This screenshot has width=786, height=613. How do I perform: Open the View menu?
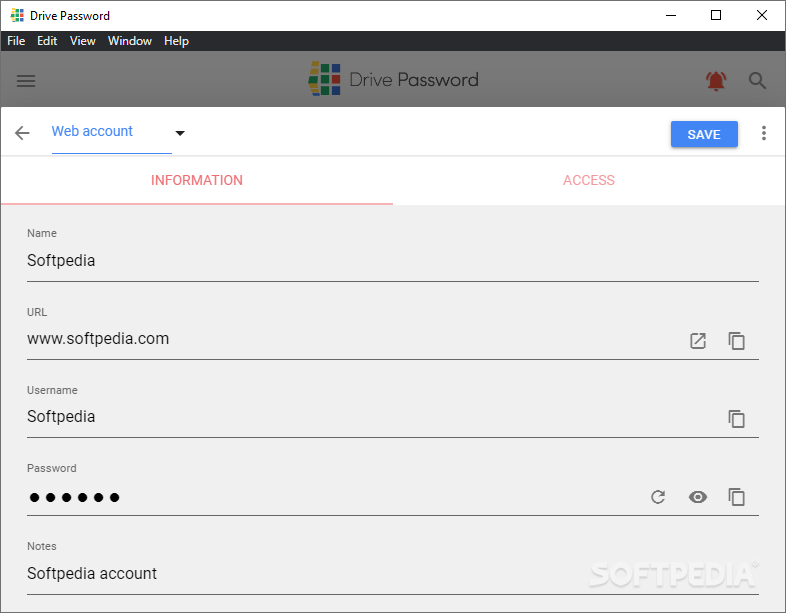83,41
